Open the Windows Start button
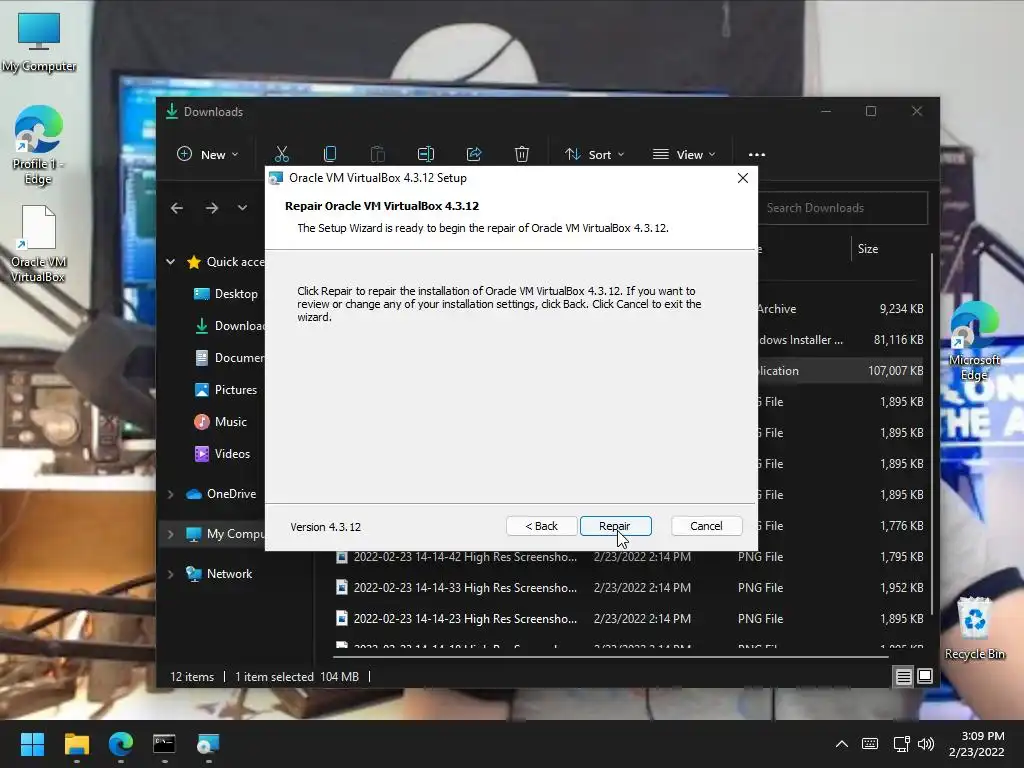The image size is (1024, 768). (x=32, y=744)
